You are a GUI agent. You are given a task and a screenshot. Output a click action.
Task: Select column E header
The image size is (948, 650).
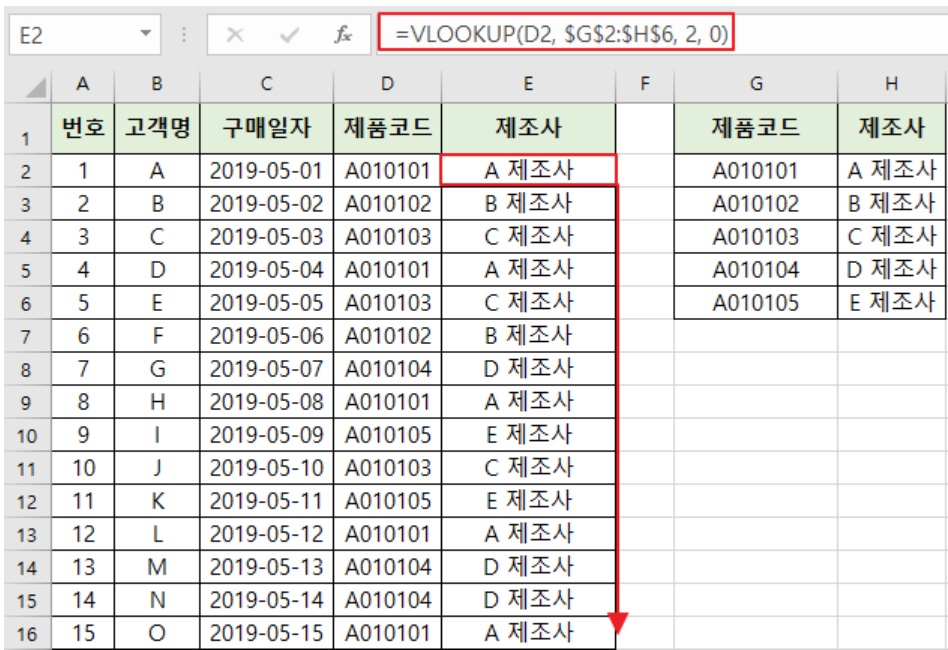[528, 84]
